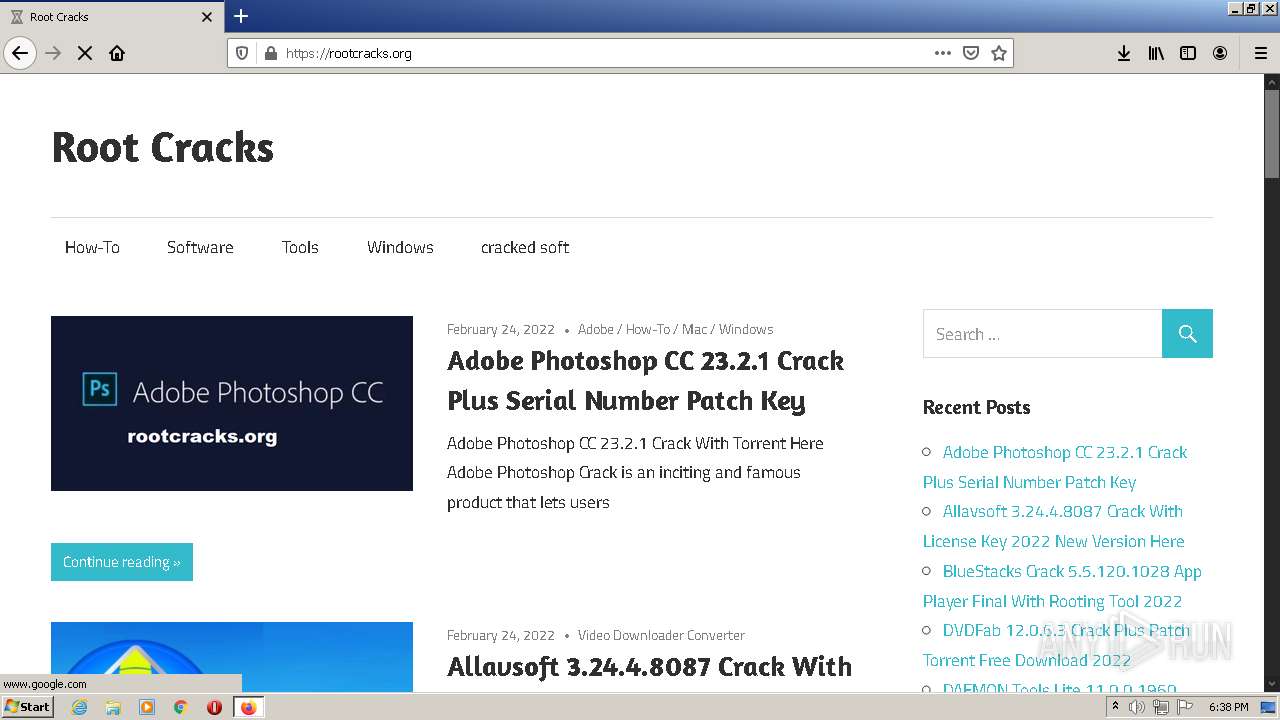Open the Firefox hamburger menu
The width and height of the screenshot is (1280, 720).
click(x=1260, y=53)
